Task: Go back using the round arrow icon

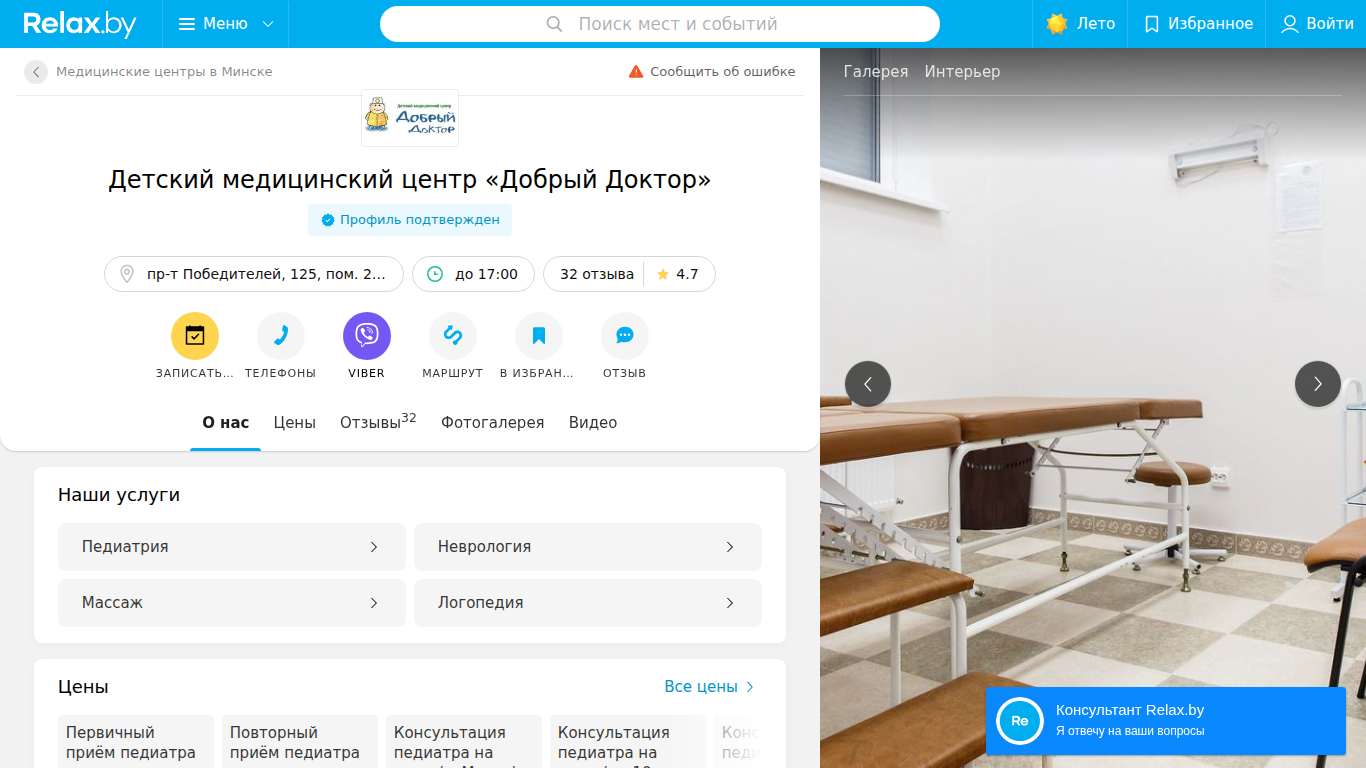Action: click(36, 72)
